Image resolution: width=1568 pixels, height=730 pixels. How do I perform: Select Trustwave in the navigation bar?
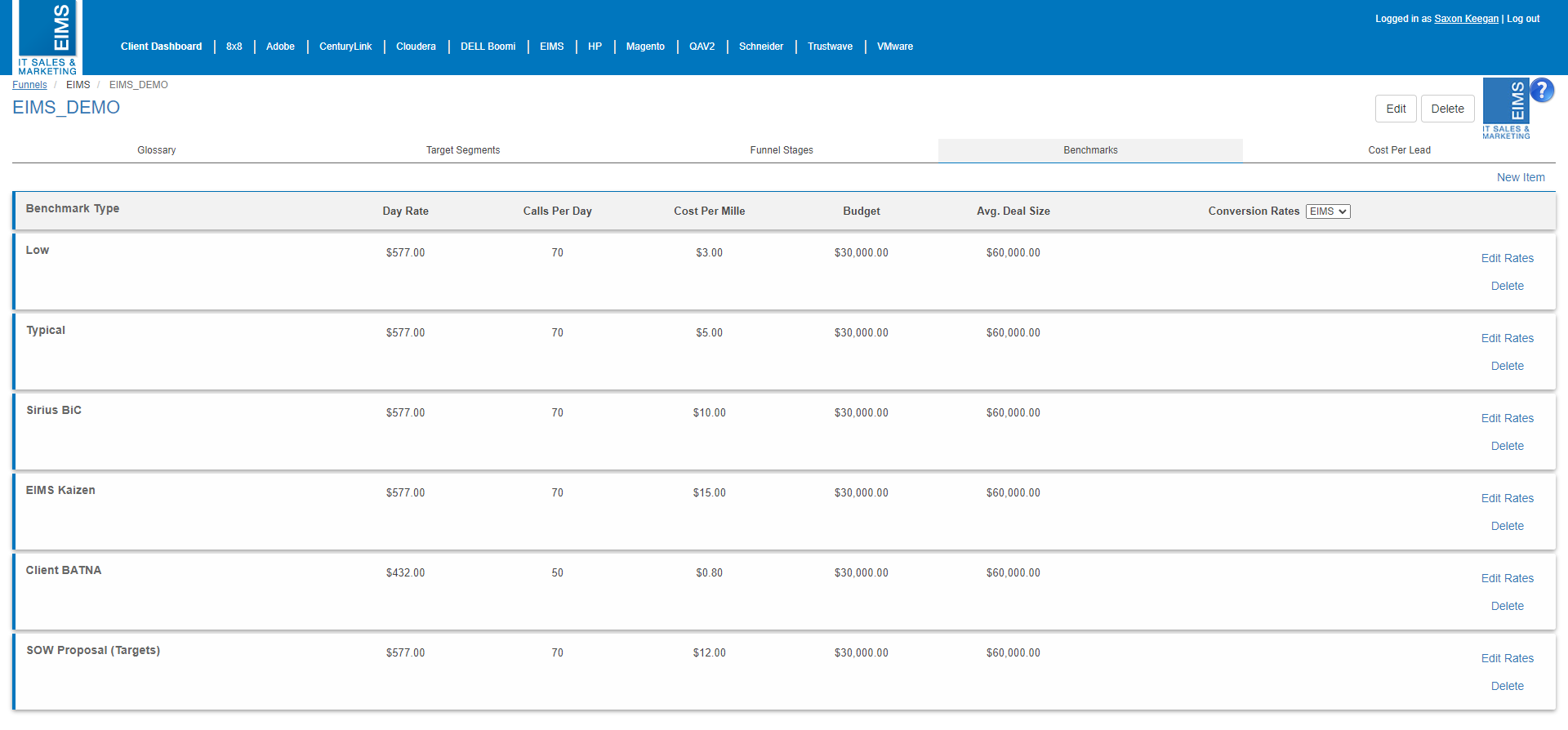click(830, 47)
